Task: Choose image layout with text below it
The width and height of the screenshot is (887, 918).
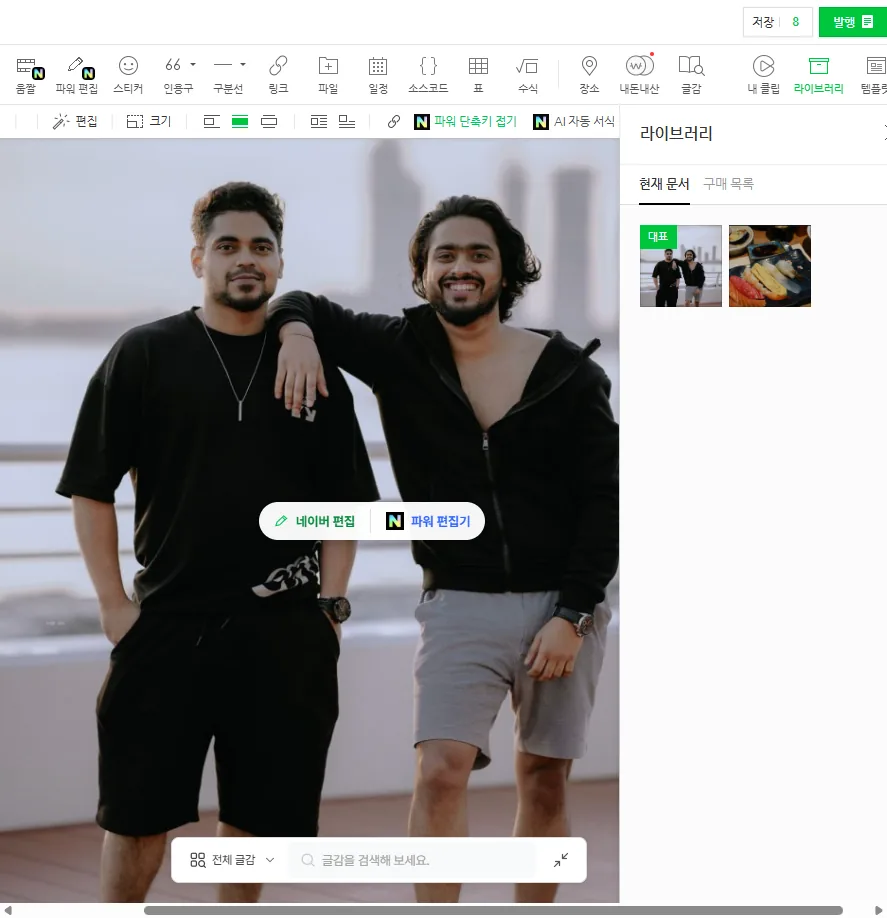Action: (x=347, y=121)
